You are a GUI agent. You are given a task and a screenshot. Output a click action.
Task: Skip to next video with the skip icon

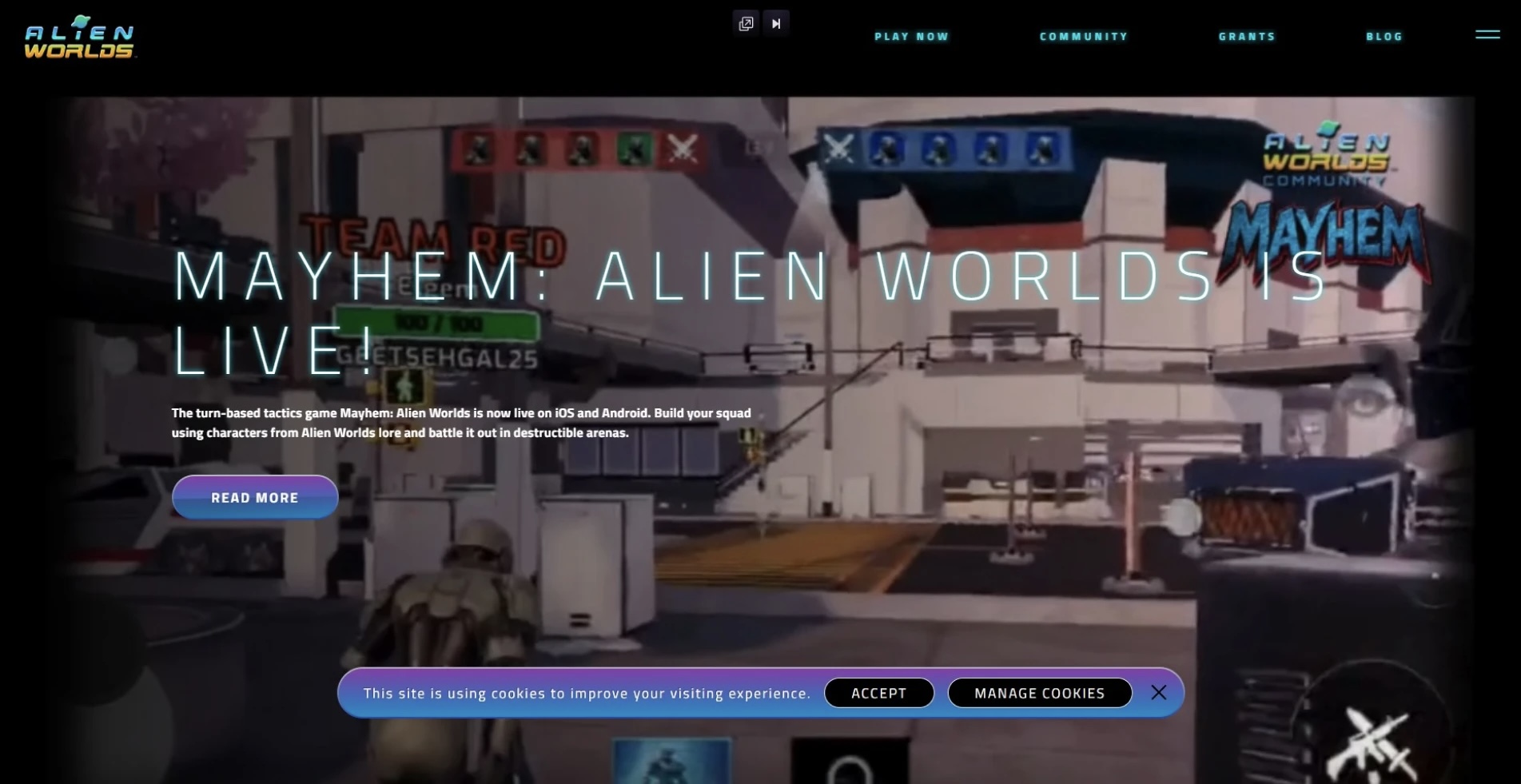[776, 23]
